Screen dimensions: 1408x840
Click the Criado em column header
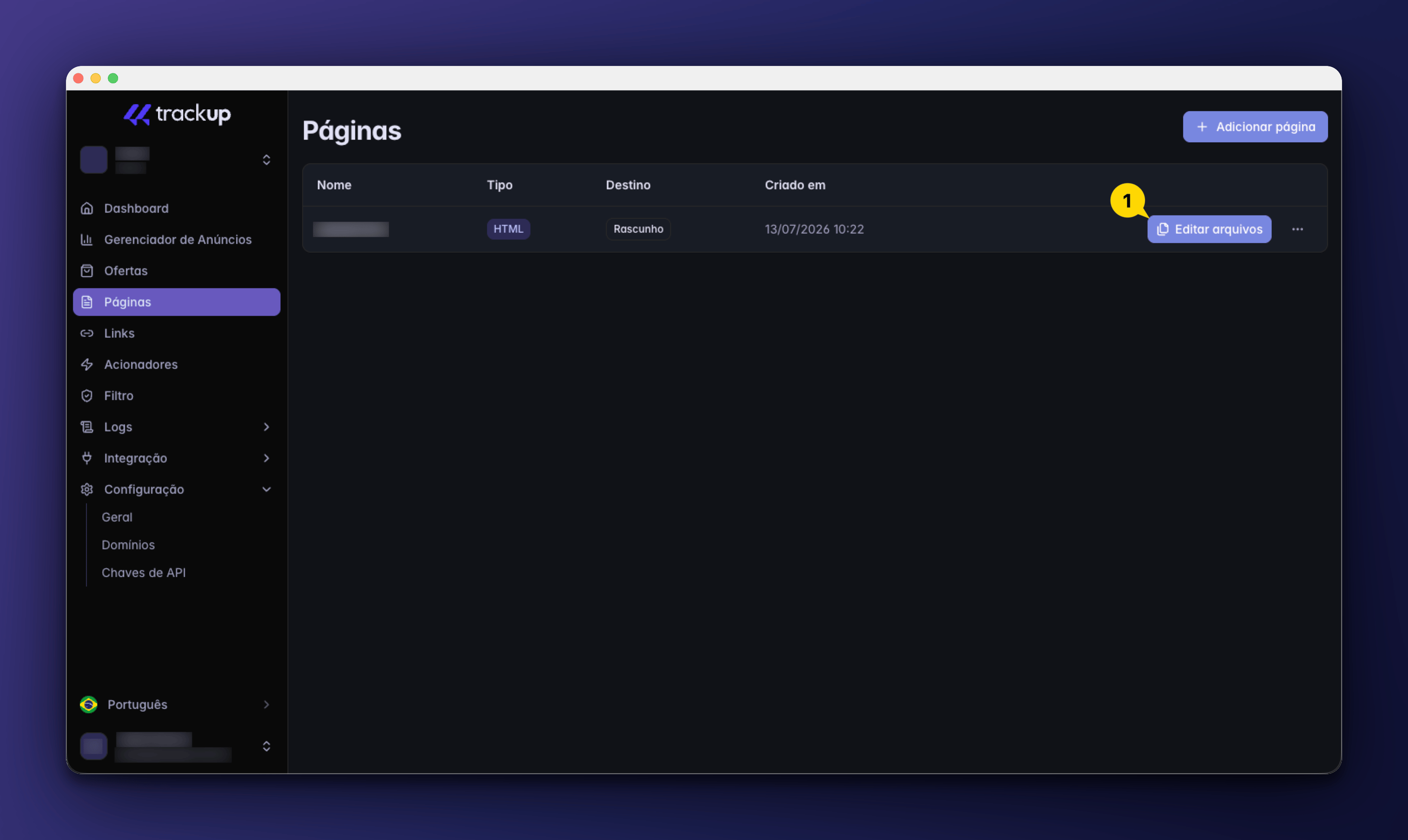794,185
